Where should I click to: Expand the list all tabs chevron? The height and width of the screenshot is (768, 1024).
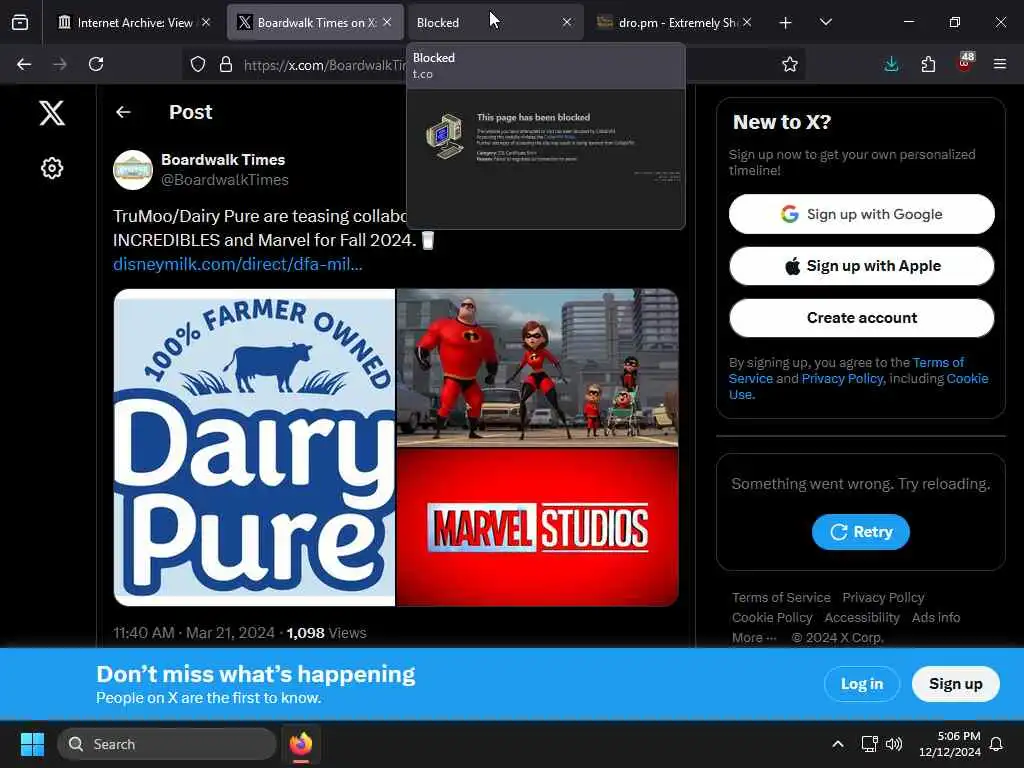[825, 22]
